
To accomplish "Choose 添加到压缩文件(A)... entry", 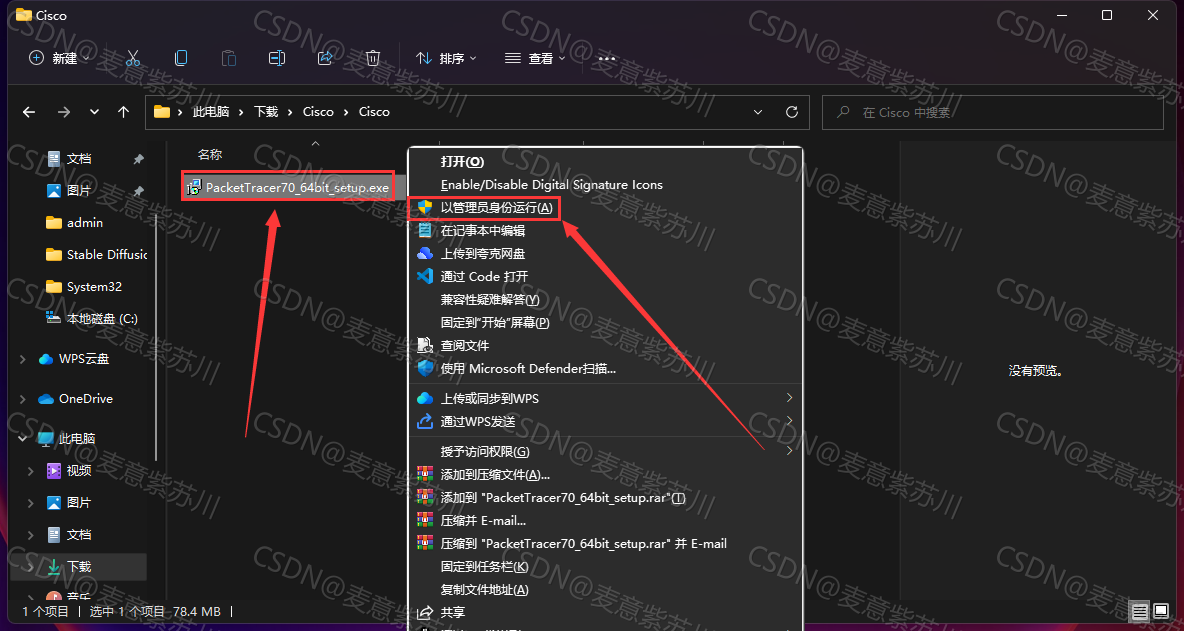I will click(495, 475).
